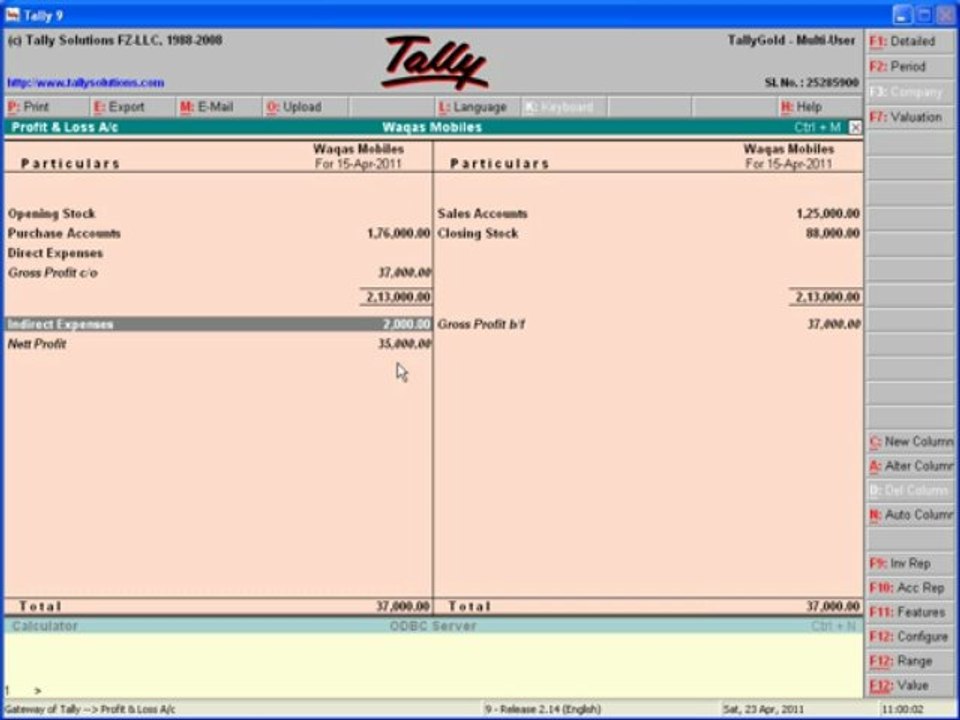
Task: Select the Direct Expenses row
Action: pos(218,253)
